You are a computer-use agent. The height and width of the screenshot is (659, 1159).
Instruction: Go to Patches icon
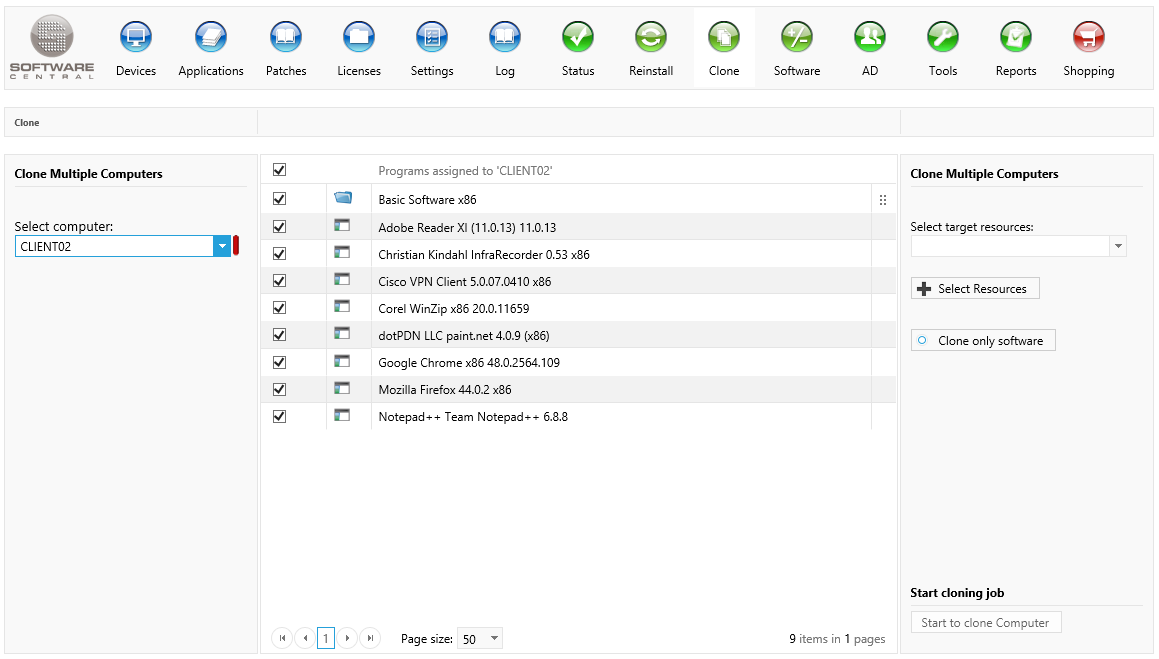pos(286,38)
